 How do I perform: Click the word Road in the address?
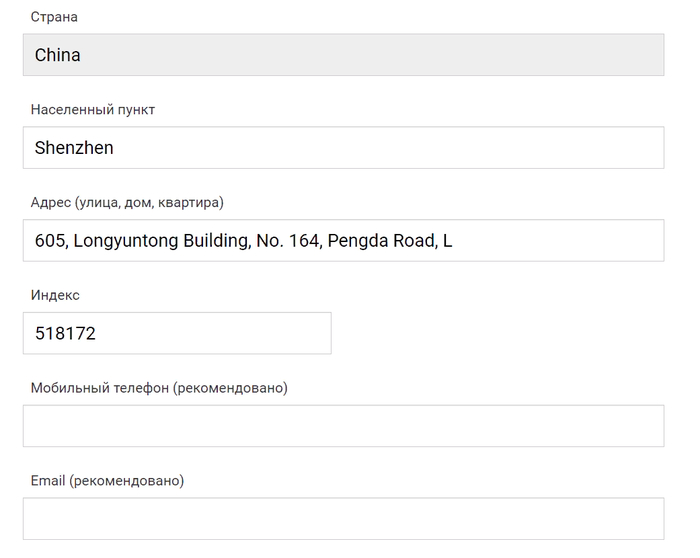click(x=414, y=241)
